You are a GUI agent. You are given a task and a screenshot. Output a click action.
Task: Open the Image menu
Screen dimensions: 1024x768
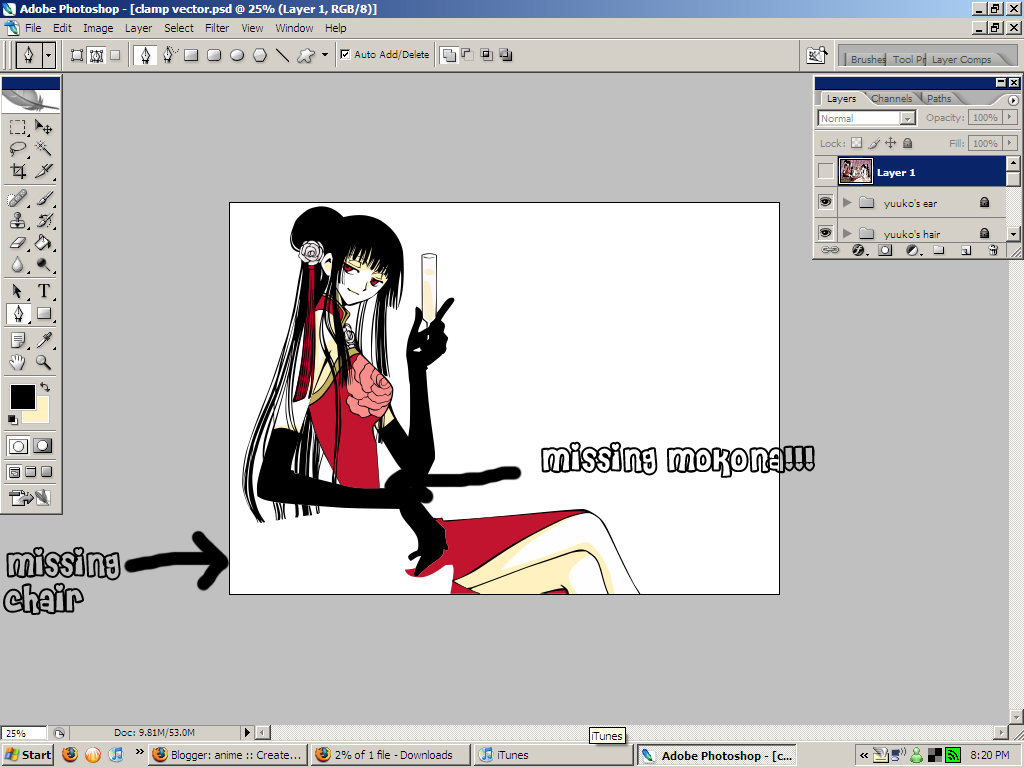click(x=98, y=28)
